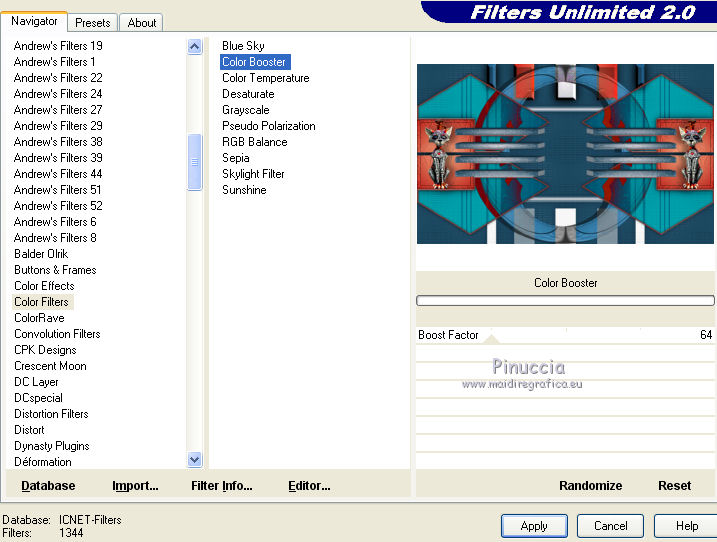Select the Color Booster filter

[x=254, y=62]
